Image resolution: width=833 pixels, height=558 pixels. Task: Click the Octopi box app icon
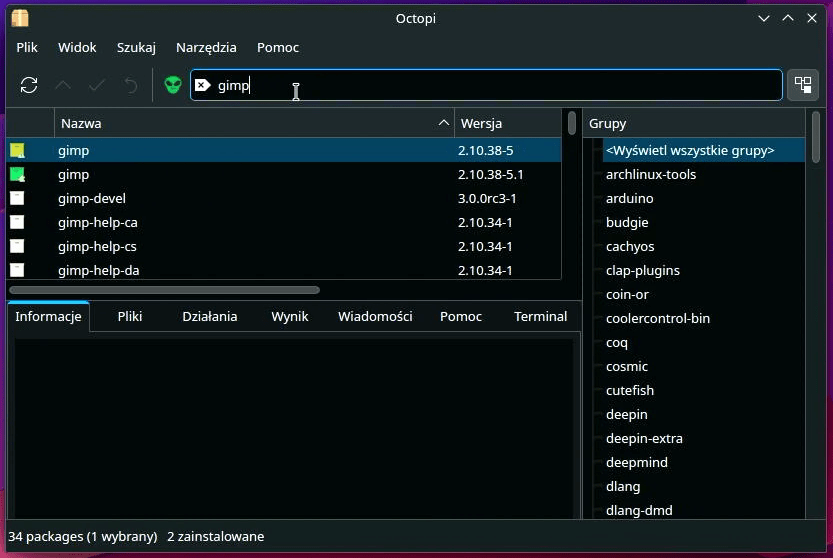[20, 18]
